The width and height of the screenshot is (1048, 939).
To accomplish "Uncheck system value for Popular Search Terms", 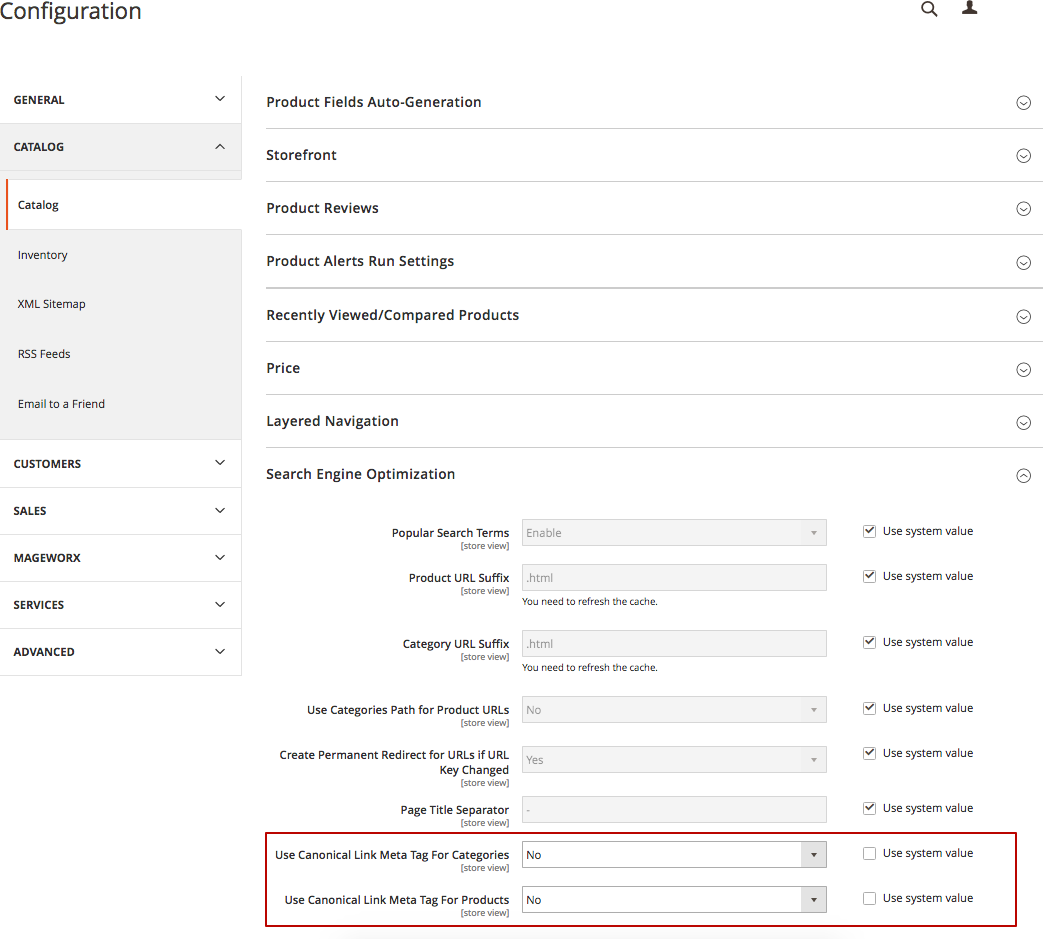I will coord(869,531).
